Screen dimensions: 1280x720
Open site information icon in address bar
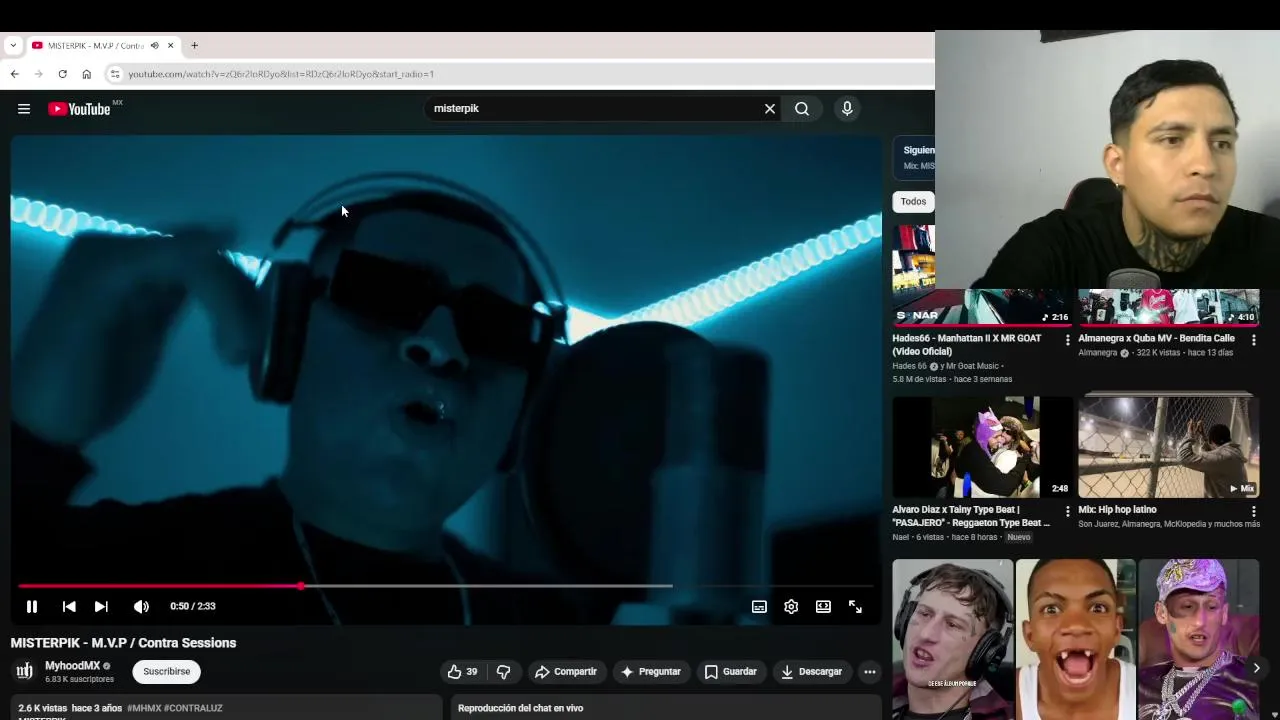[x=115, y=74]
